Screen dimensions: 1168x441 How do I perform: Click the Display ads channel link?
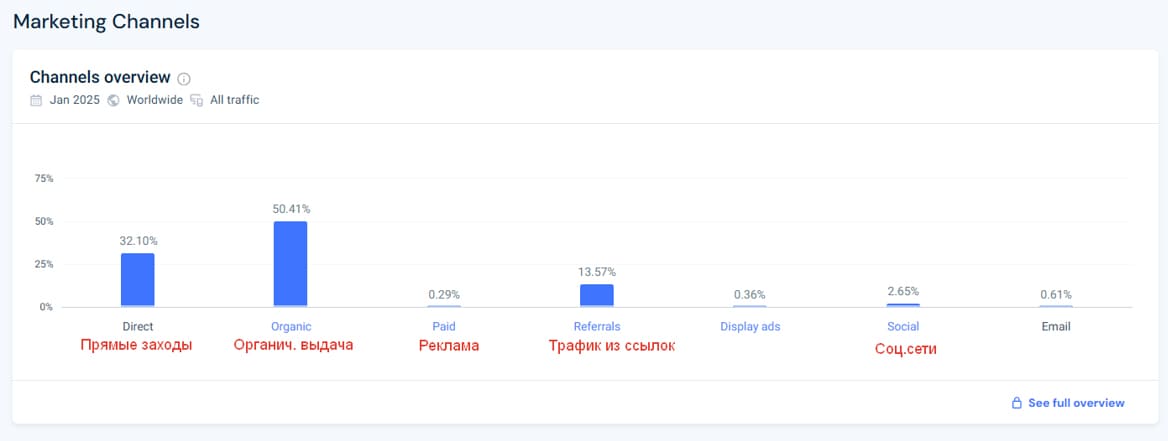point(750,326)
